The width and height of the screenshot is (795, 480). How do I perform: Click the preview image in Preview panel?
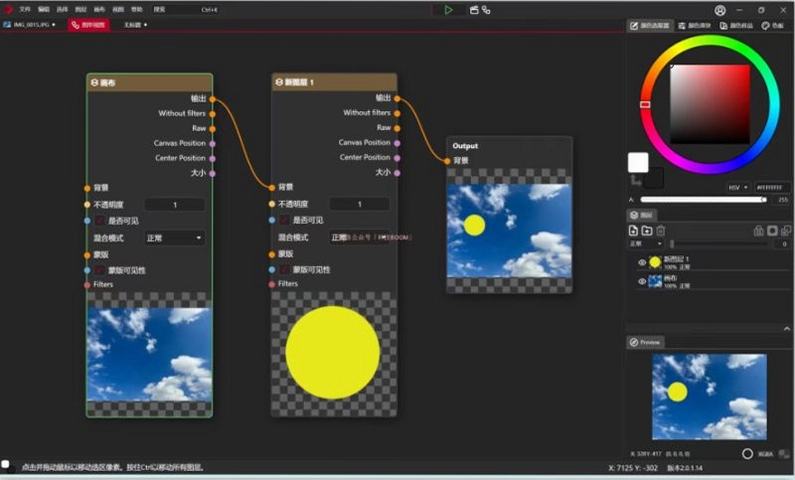pos(709,397)
